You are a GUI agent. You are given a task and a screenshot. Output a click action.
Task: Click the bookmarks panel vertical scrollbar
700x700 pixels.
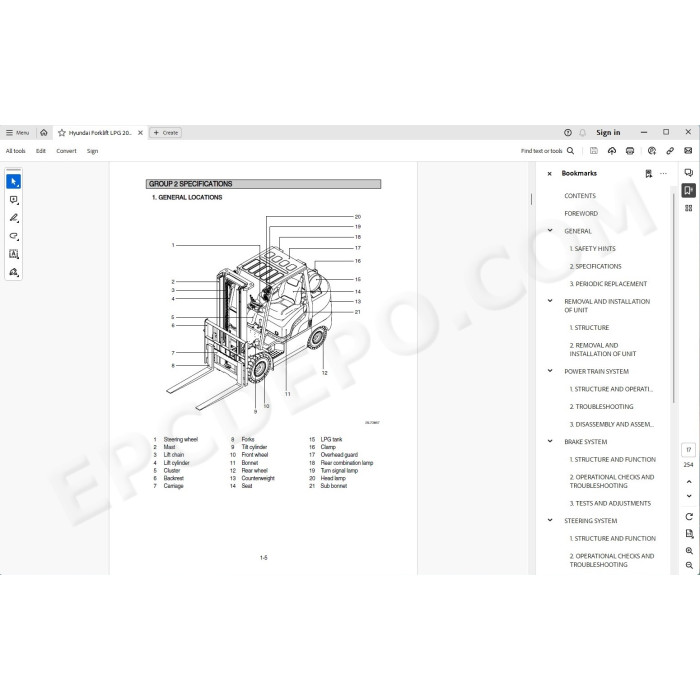tap(673, 298)
